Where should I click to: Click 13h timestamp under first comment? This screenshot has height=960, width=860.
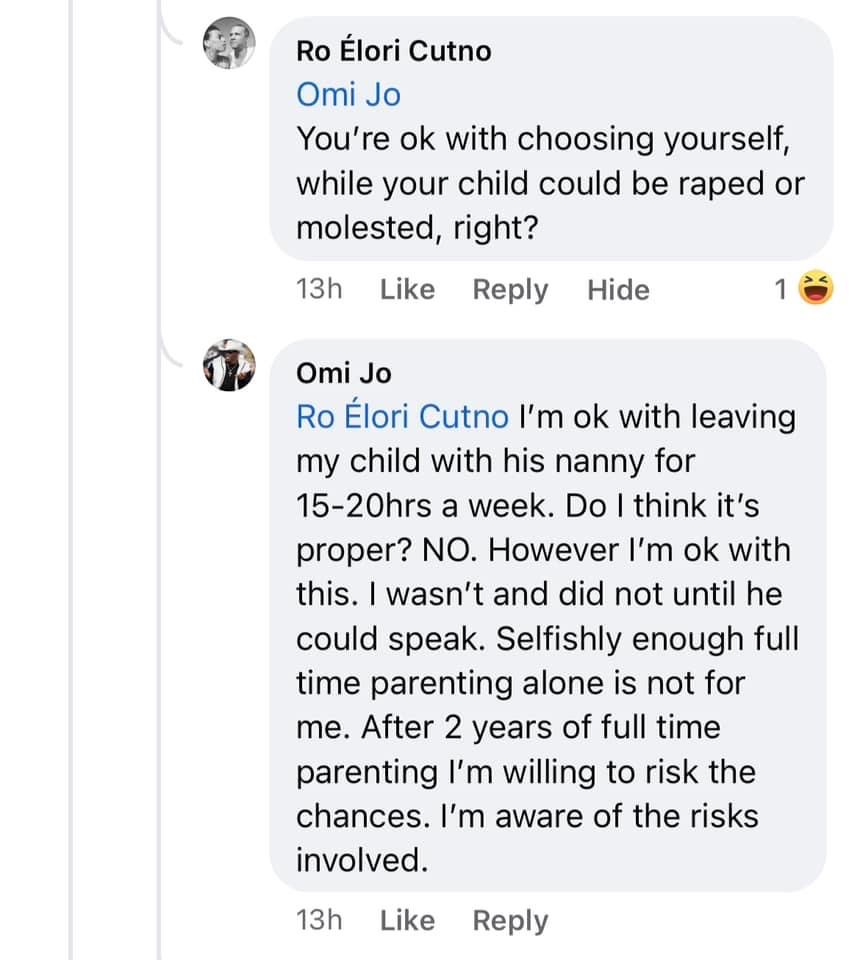[x=319, y=290]
